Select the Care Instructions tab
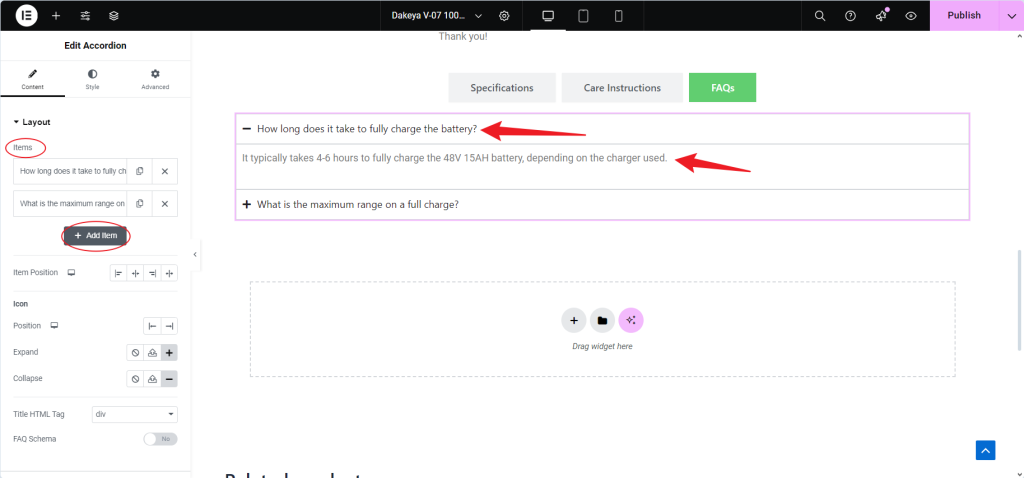This screenshot has height=478, width=1024. pyautogui.click(x=622, y=88)
